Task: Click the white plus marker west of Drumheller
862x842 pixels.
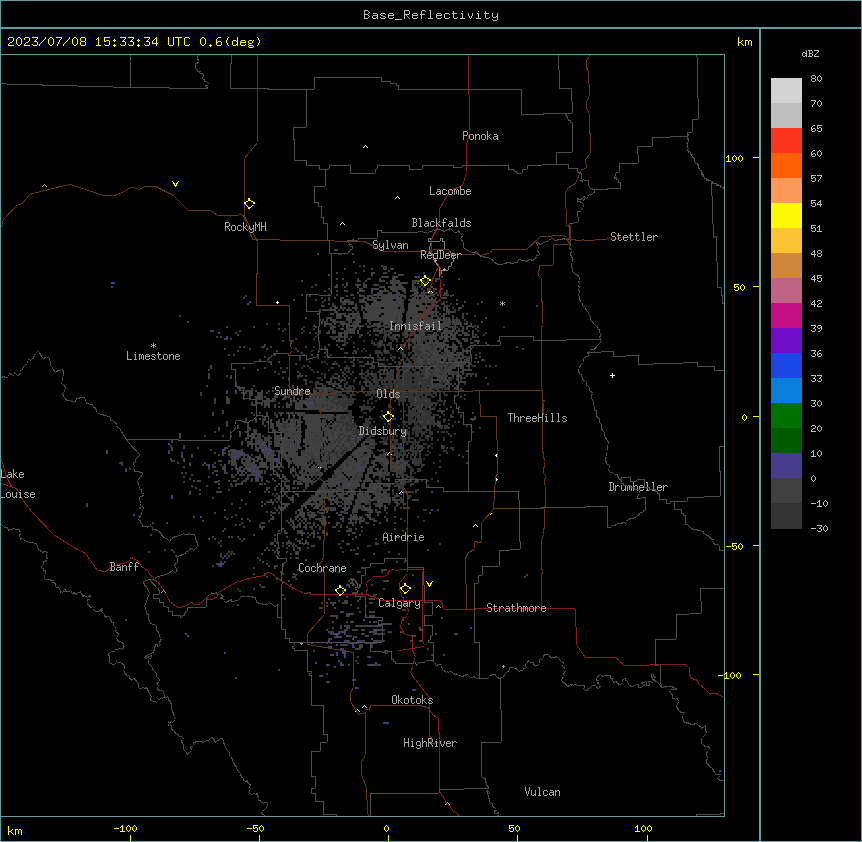Action: click(612, 375)
